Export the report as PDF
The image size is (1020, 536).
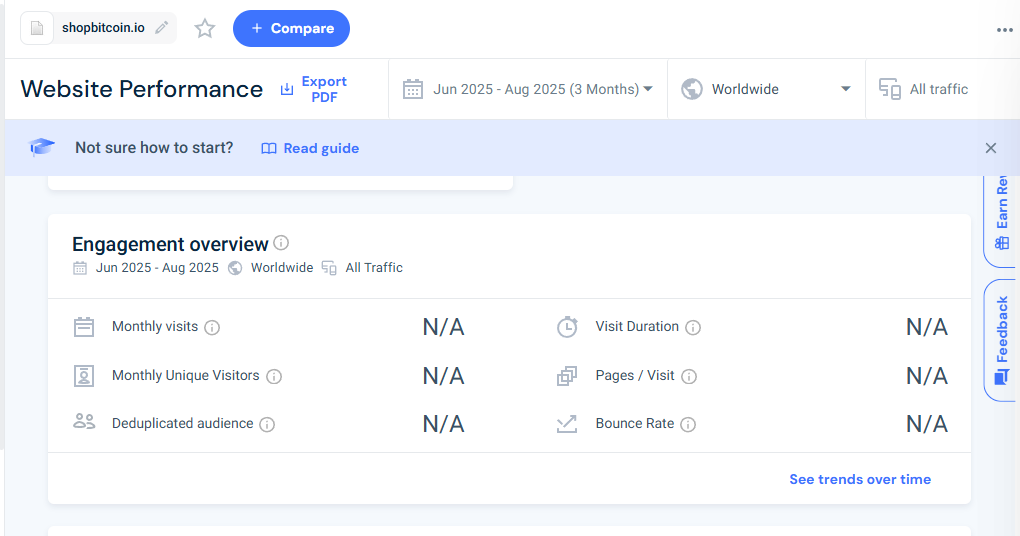313,89
